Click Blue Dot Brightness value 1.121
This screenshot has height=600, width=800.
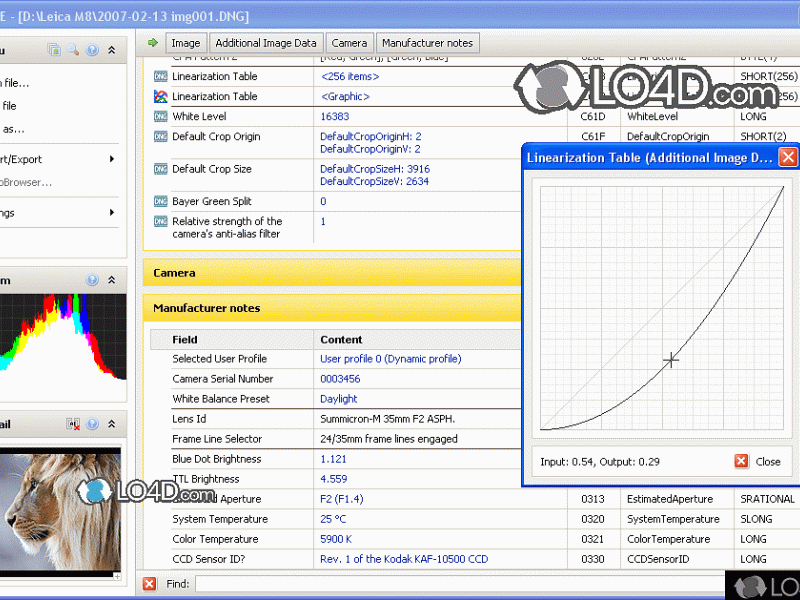(333, 459)
